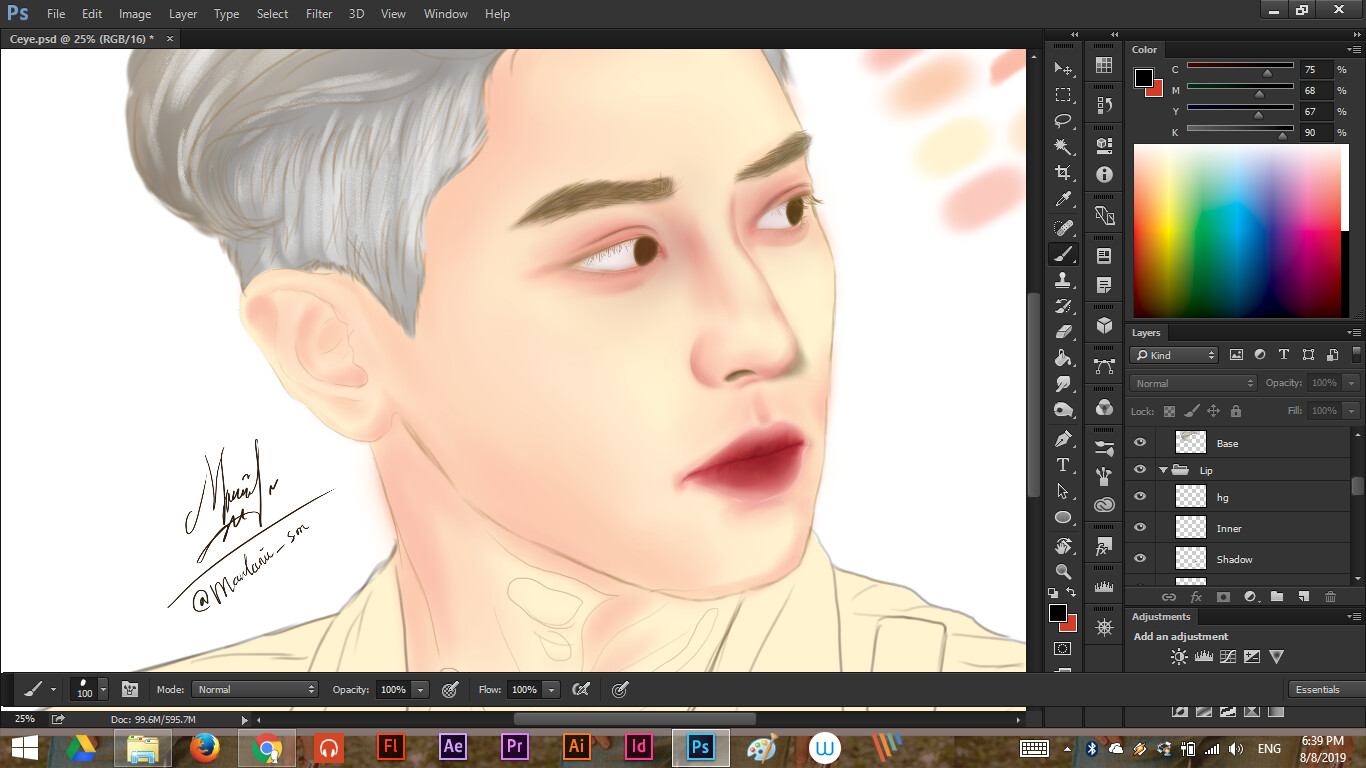Hide the Inner layer
Viewport: 1366px width, 768px height.
pyautogui.click(x=1139, y=527)
